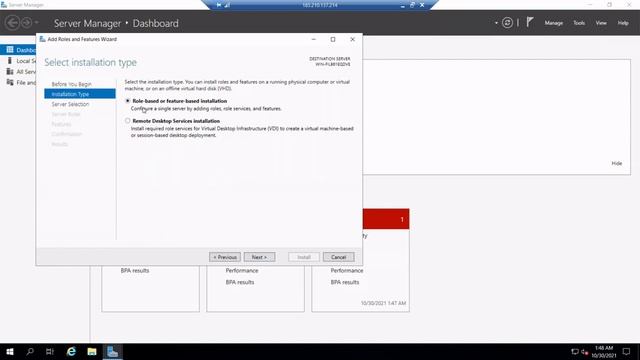Open the Tools menu
The height and width of the screenshot is (360, 640).
(x=579, y=23)
